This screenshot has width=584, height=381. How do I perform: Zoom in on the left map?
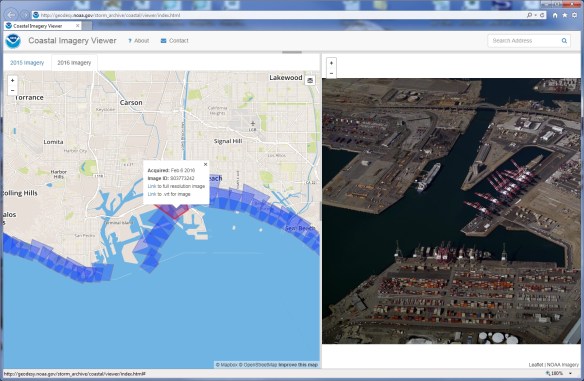[12, 80]
